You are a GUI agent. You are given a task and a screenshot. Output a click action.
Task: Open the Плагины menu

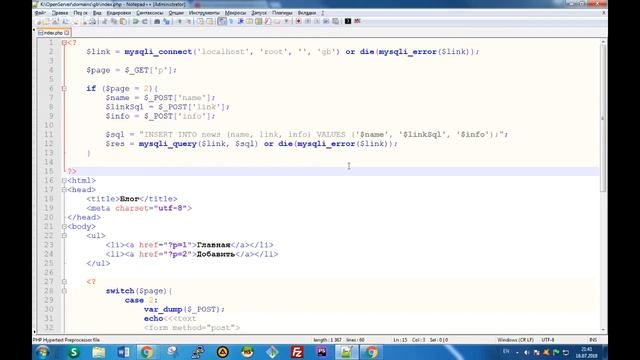282,13
